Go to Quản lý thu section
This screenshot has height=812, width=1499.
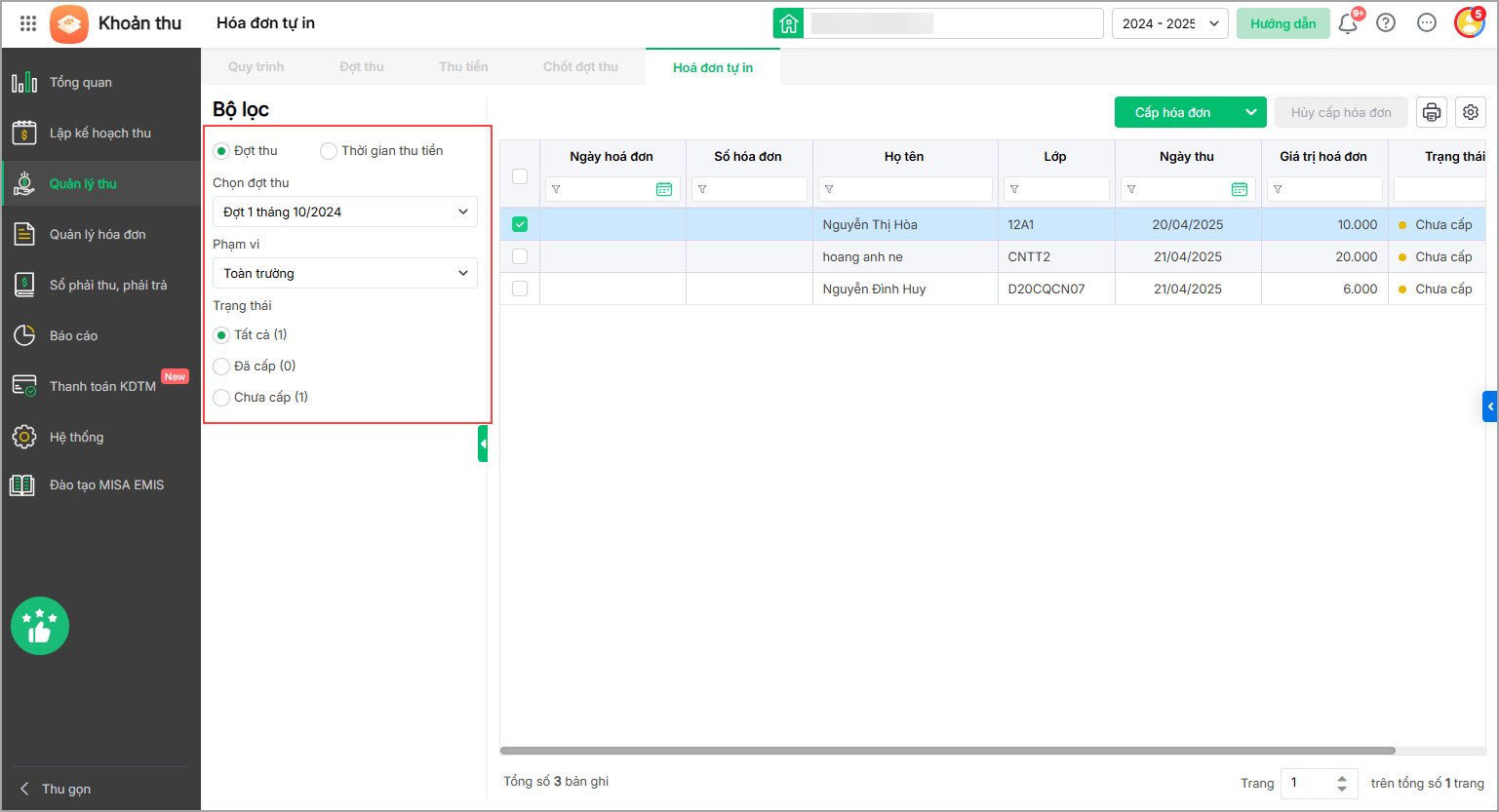101,183
